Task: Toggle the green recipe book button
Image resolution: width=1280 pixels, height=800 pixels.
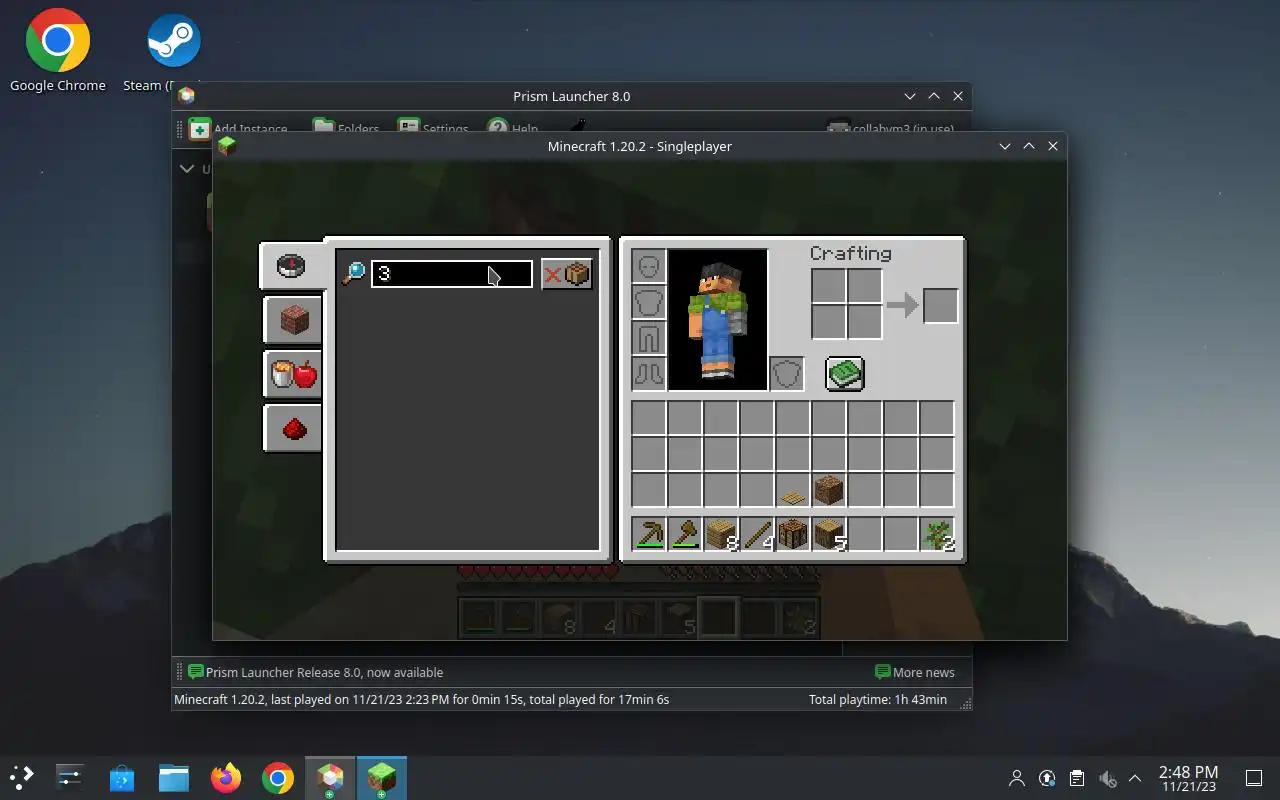Action: (x=845, y=374)
